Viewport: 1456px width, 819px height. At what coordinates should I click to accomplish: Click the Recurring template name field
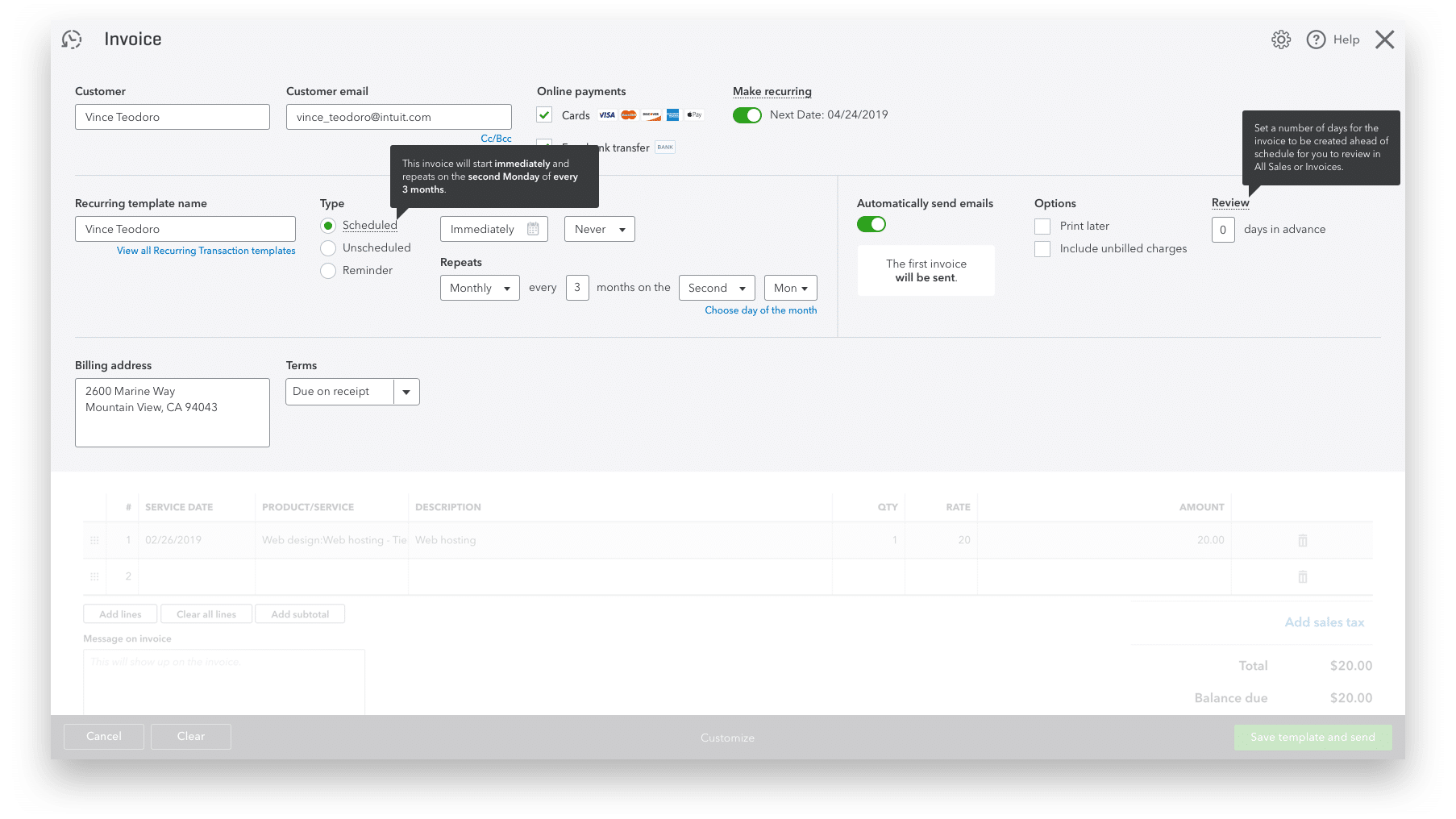coord(185,229)
